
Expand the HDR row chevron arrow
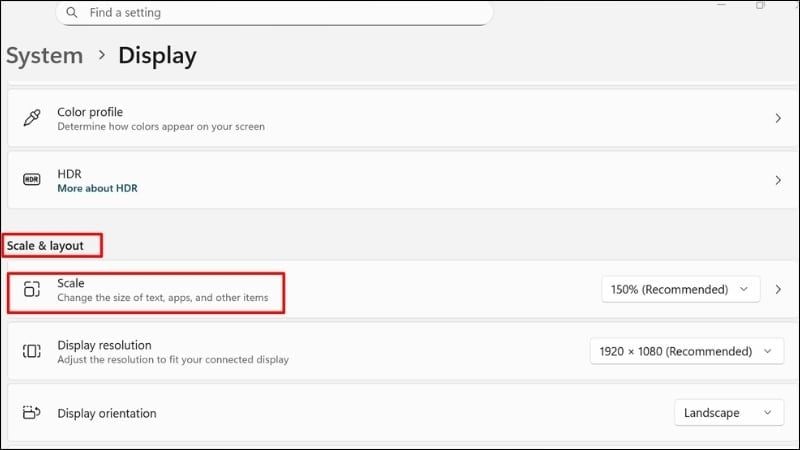pos(778,180)
